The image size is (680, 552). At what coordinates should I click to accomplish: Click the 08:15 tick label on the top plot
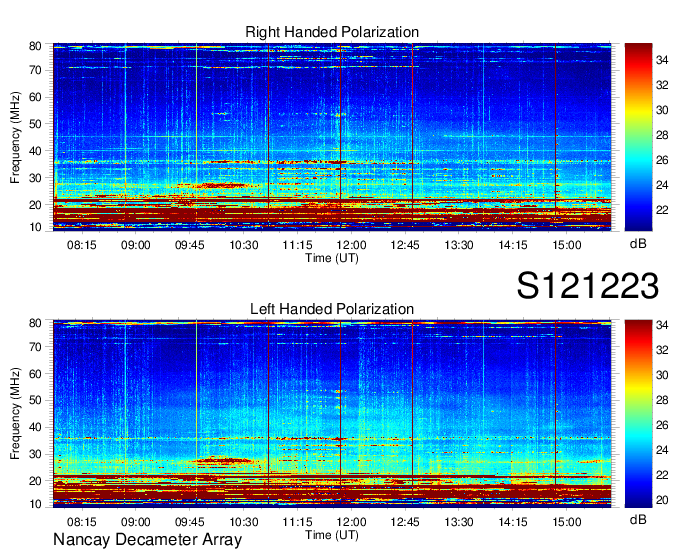(82, 245)
